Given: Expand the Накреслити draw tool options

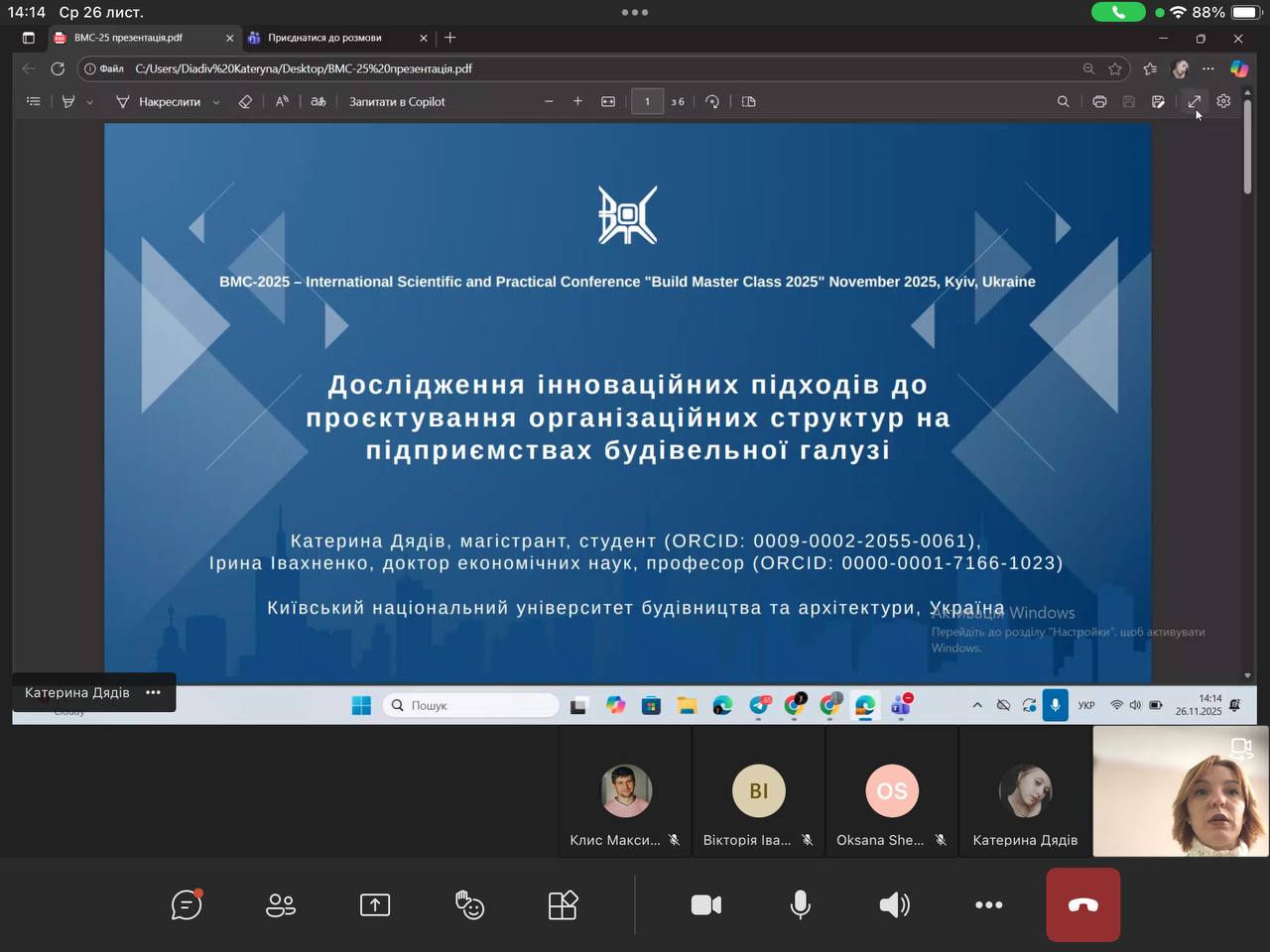Looking at the screenshot, I should 216,102.
